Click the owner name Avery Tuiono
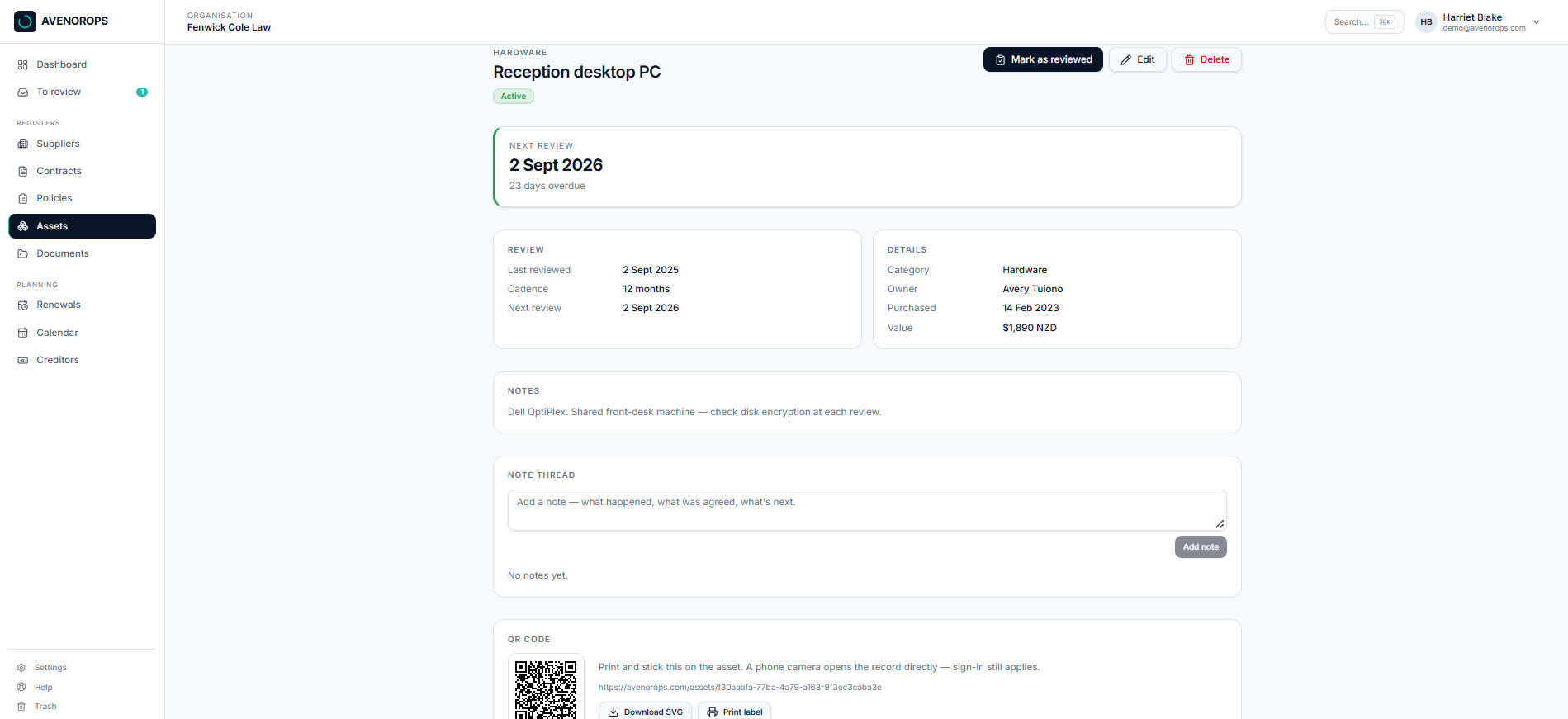1568x719 pixels. pos(1032,289)
